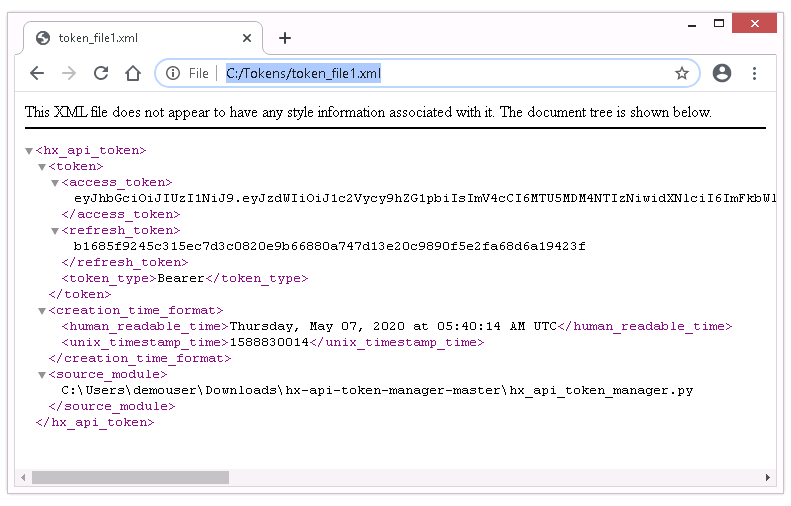Viewport: 791px width, 506px height.
Task: Open a new tab with plus button
Action: click(285, 38)
